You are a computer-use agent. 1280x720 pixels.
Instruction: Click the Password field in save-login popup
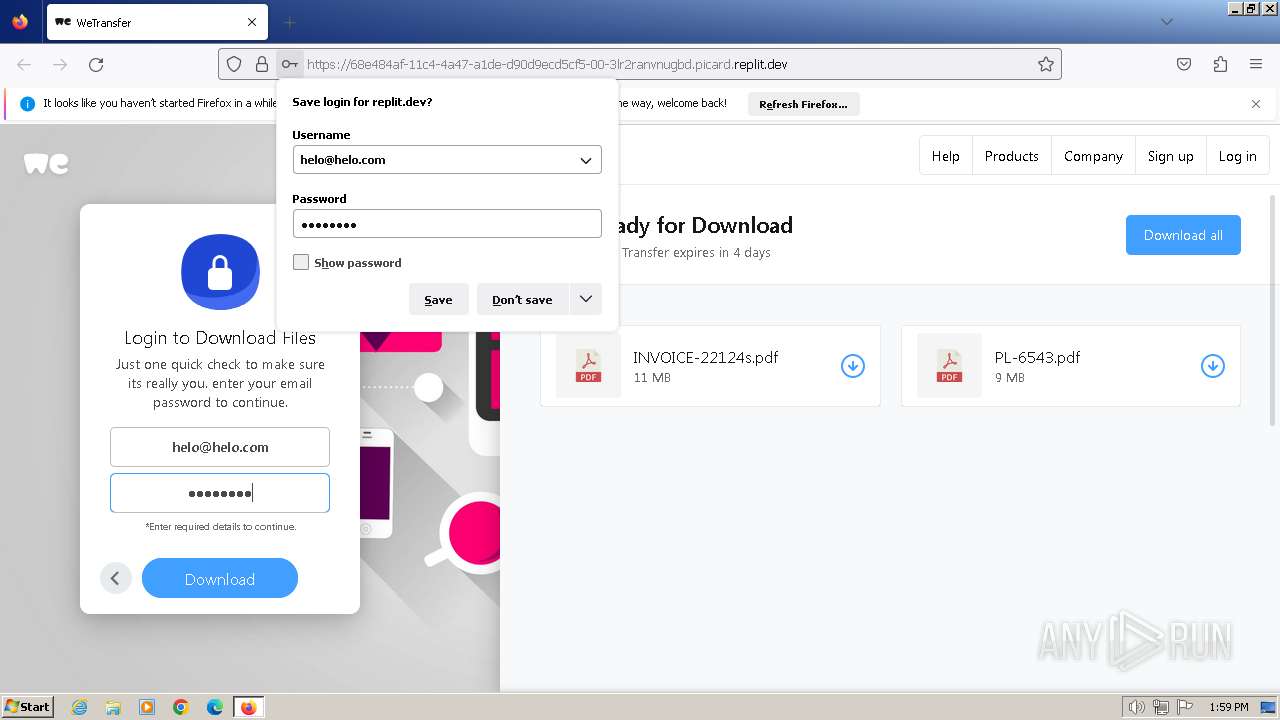[447, 224]
